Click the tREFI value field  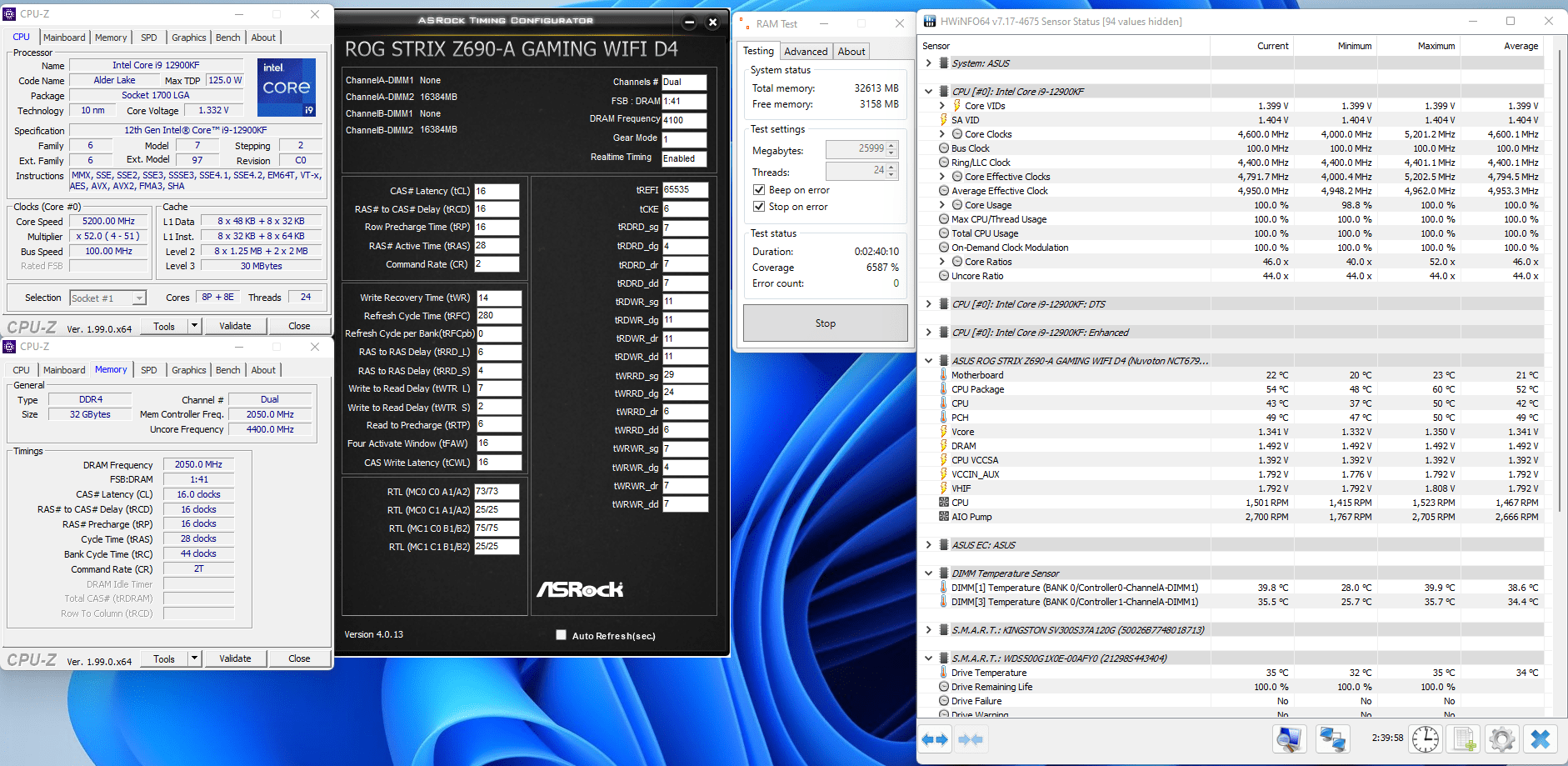[686, 190]
